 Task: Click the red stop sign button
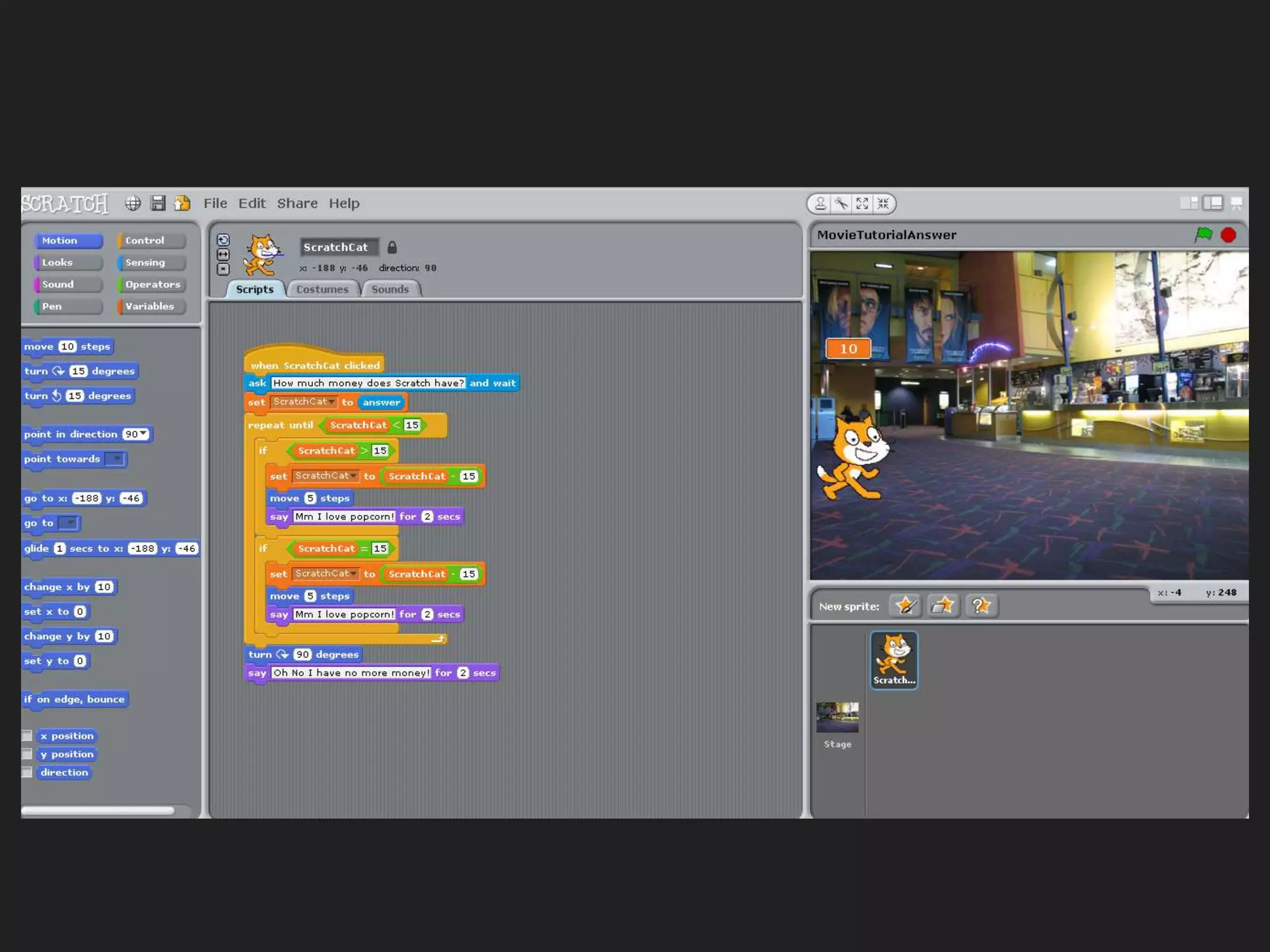(x=1228, y=235)
